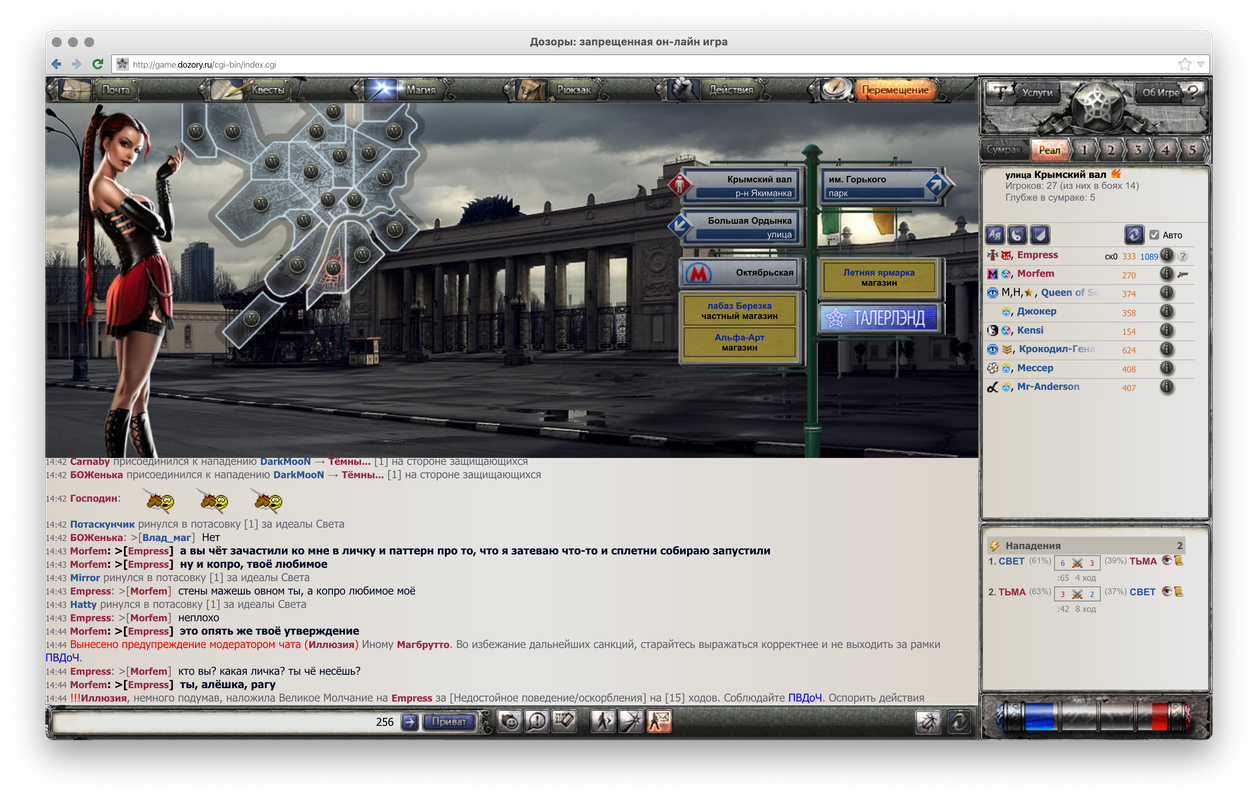Open info for player Mr-Anderson
The image size is (1258, 800).
point(1166,387)
